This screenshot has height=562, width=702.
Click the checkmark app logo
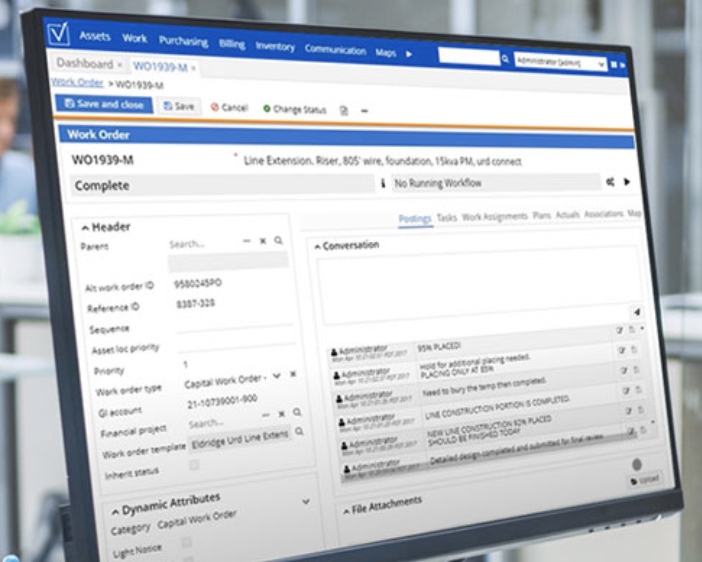[x=59, y=33]
